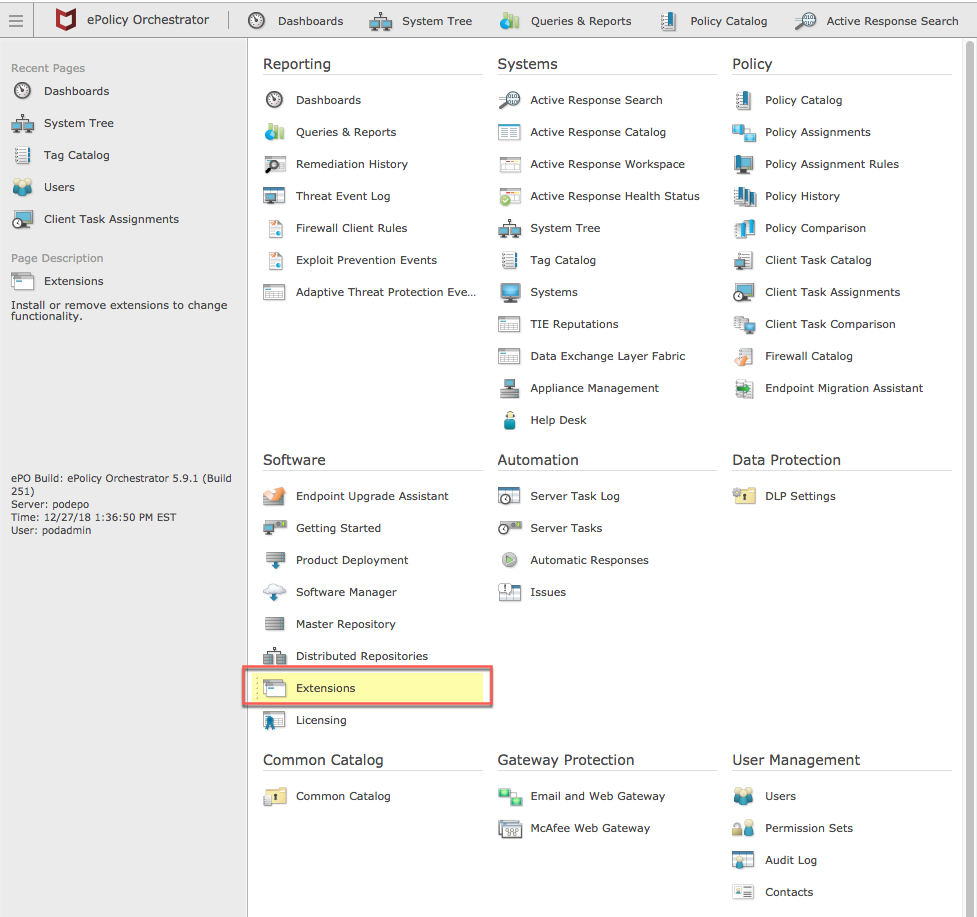
Task: Open Product Deployment menu entry
Action: (351, 560)
